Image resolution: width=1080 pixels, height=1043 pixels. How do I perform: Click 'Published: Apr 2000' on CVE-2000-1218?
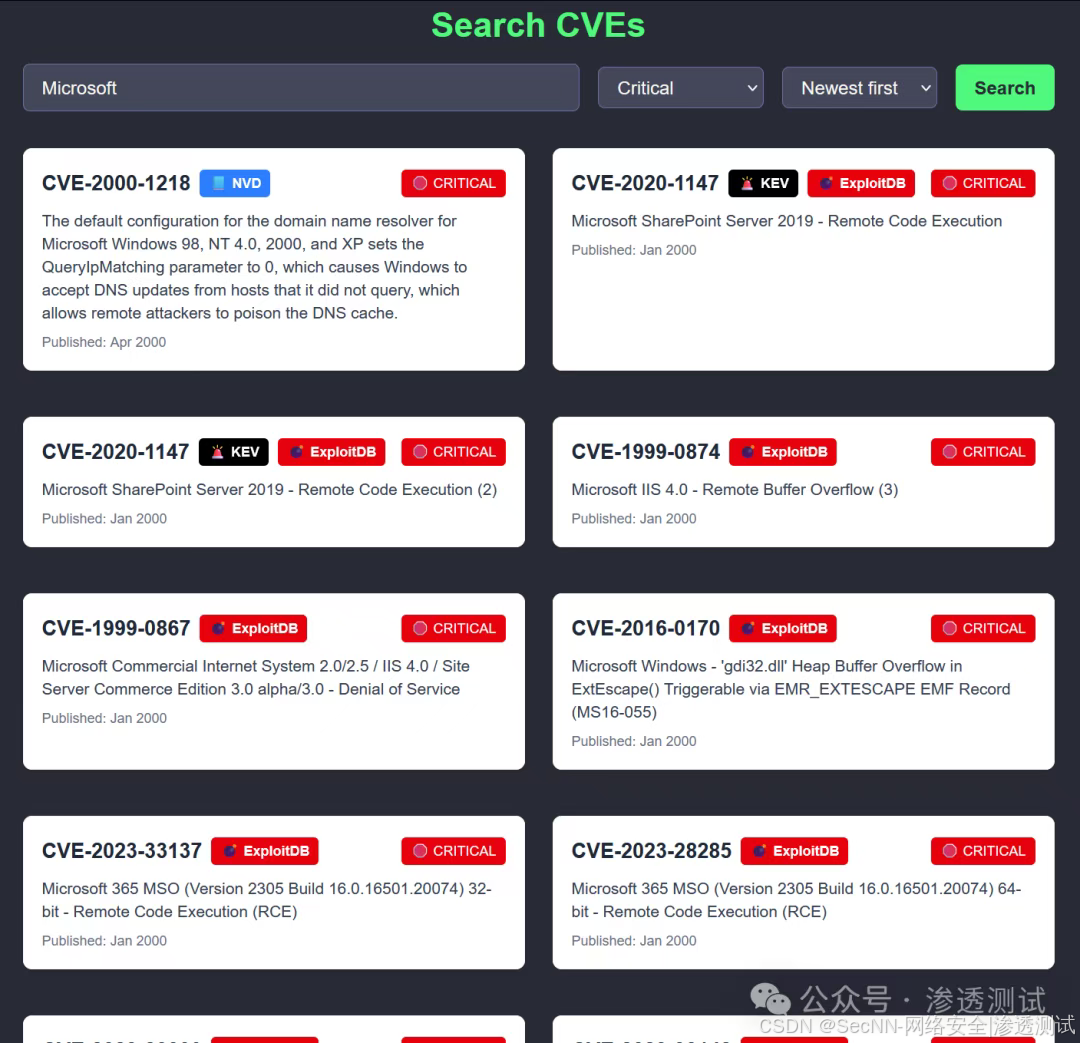104,342
